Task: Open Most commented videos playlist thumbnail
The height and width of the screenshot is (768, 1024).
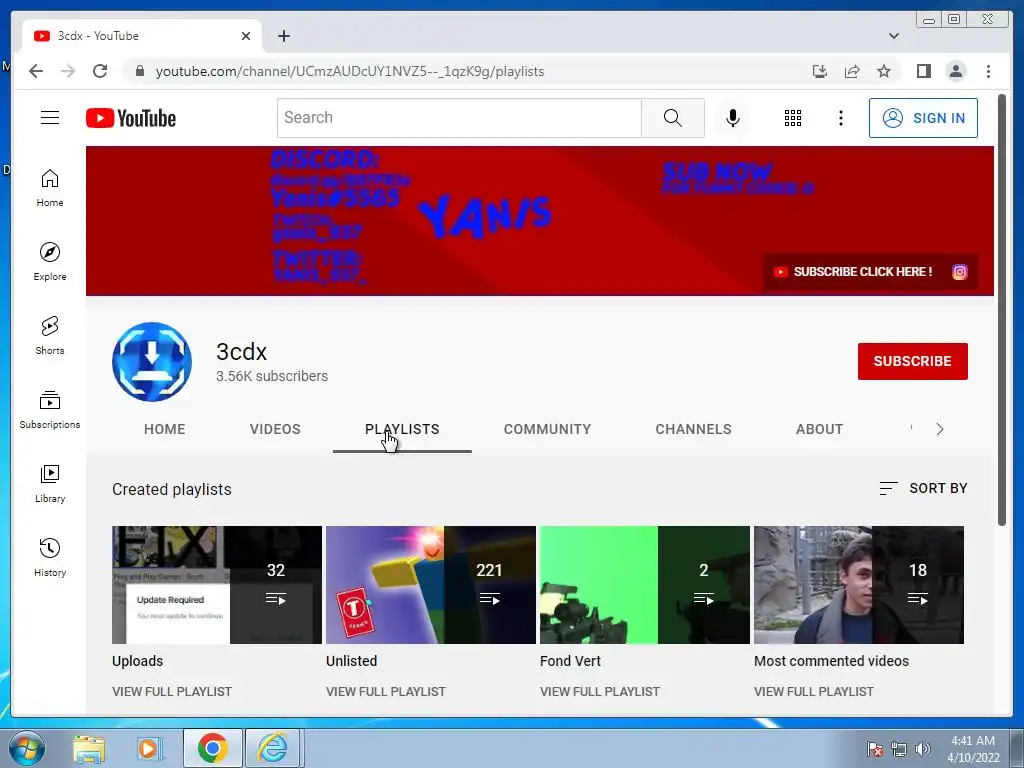Action: [859, 584]
